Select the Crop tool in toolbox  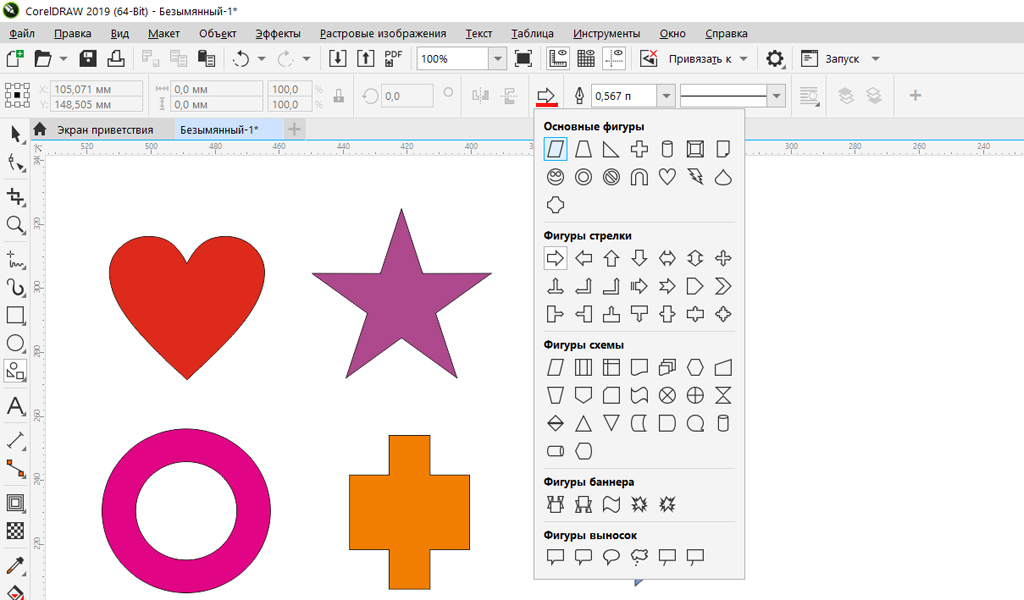tap(16, 195)
